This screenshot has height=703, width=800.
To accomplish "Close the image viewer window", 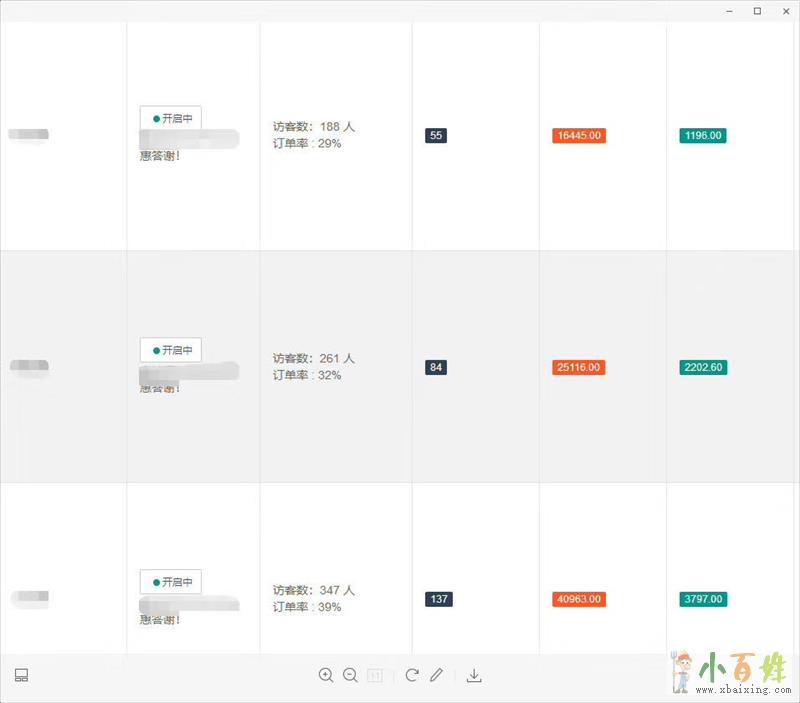I will [784, 10].
